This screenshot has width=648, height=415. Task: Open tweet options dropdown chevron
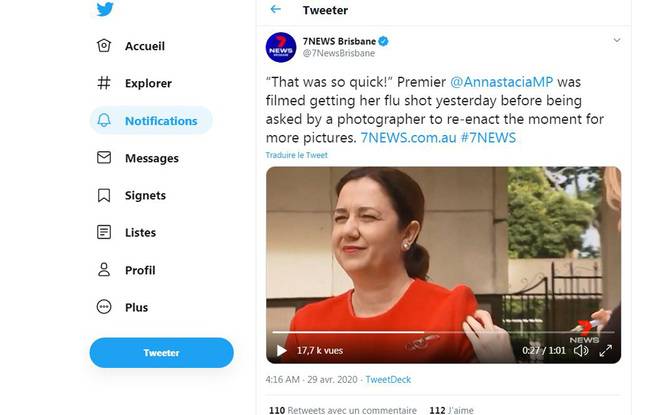[x=617, y=41]
